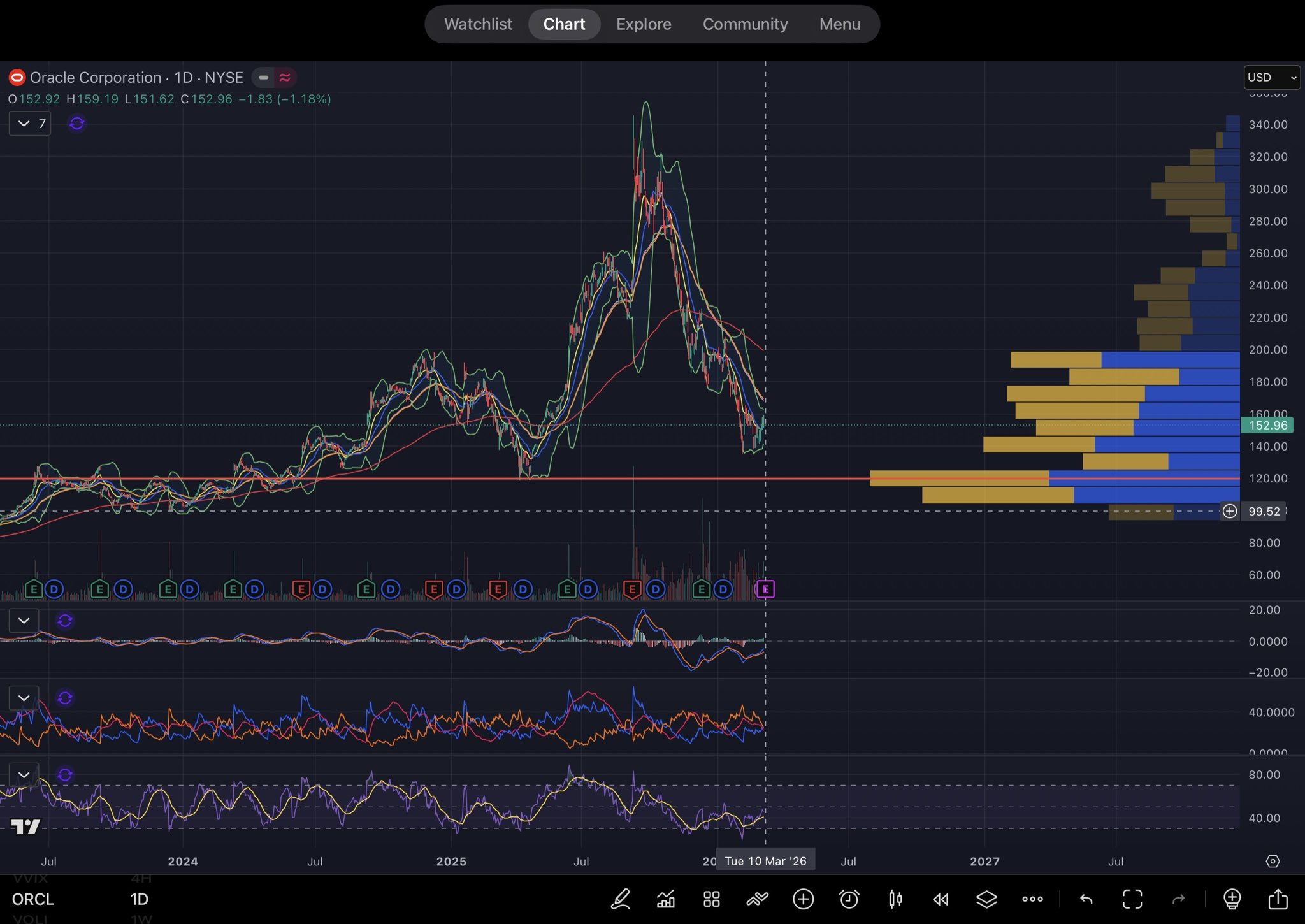This screenshot has width=1305, height=924.
Task: Click the purple upcoming earnings marker
Action: point(765,589)
